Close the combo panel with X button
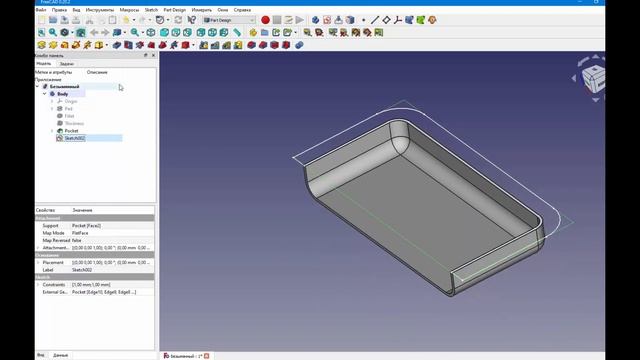 coord(153,55)
